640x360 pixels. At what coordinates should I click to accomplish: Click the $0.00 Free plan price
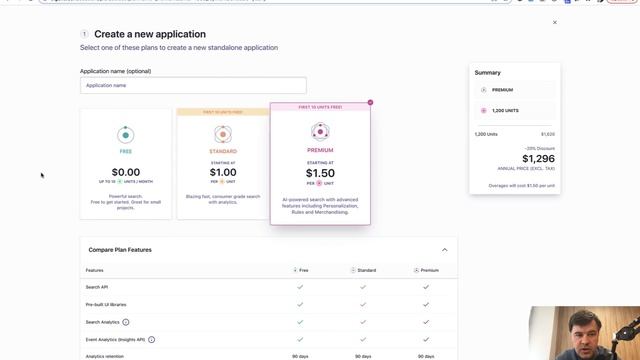tap(126, 172)
